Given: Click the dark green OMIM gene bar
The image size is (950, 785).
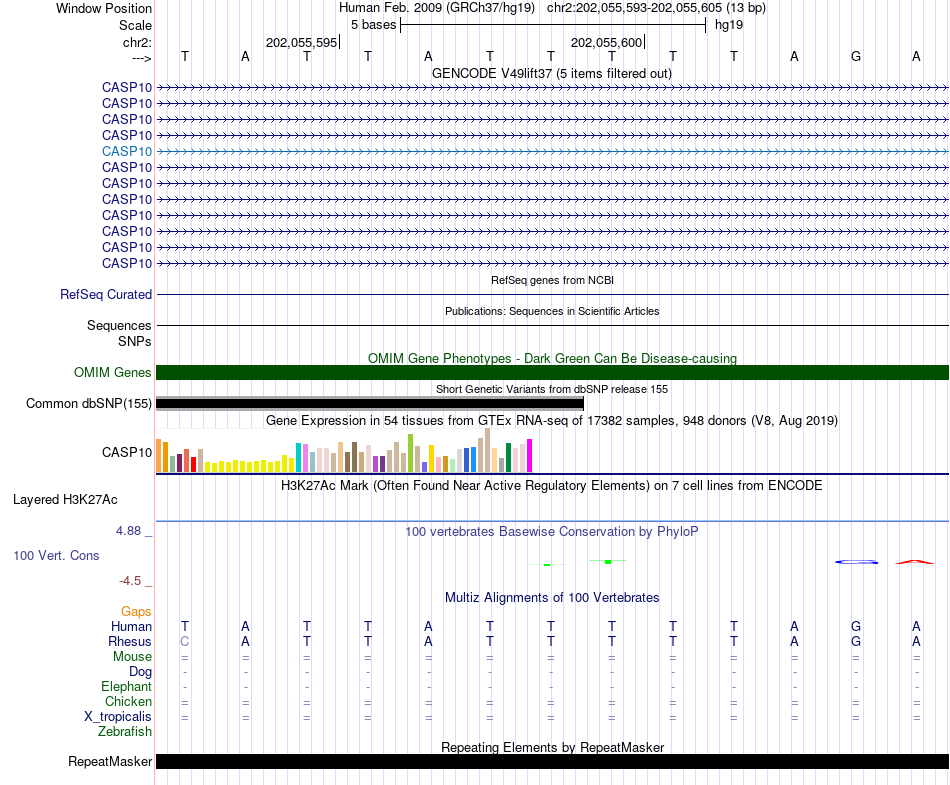Looking at the screenshot, I should click(552, 373).
